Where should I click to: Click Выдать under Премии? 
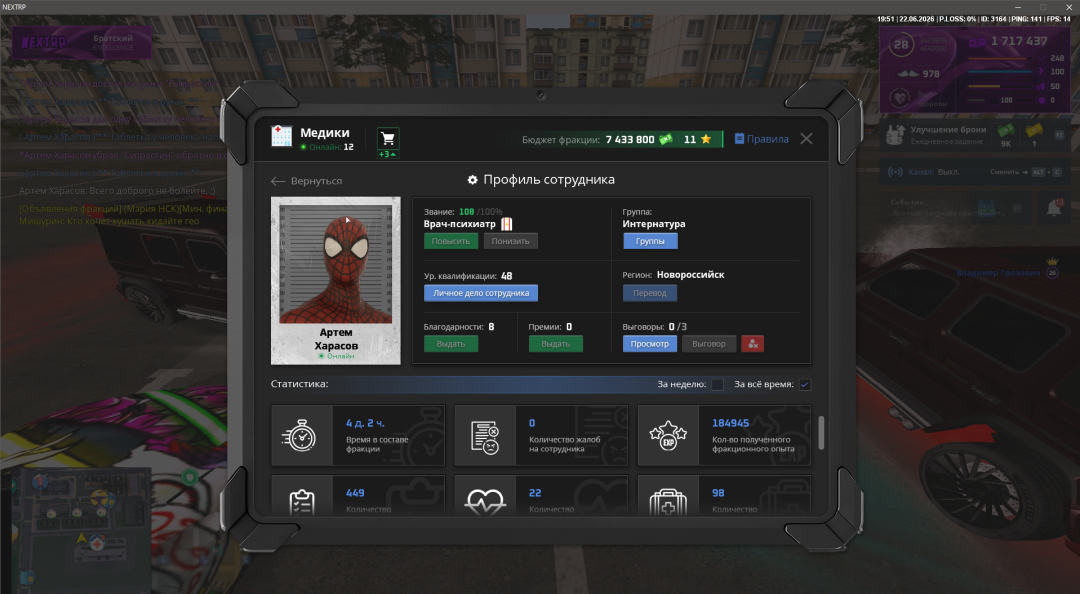pyautogui.click(x=555, y=344)
